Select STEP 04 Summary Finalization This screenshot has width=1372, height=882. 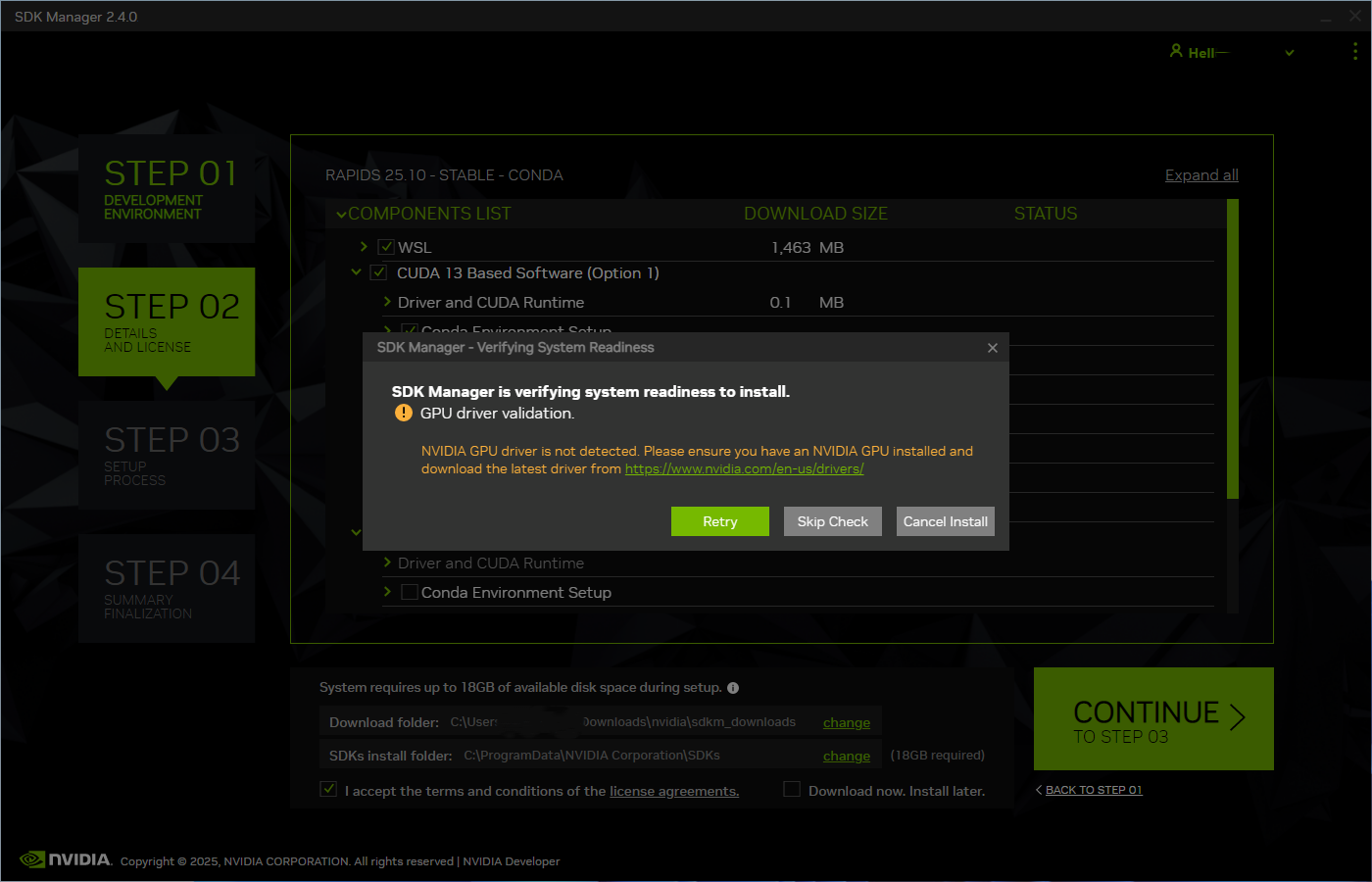166,588
